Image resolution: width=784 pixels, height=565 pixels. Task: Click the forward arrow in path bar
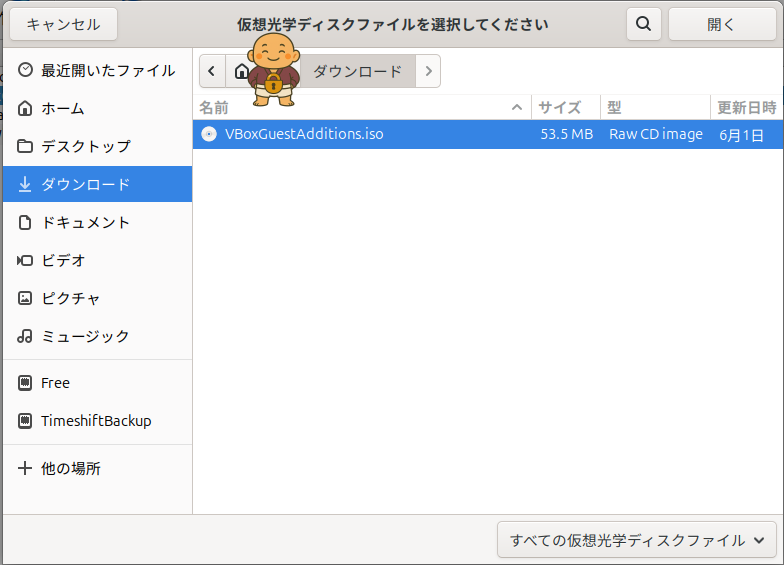[x=428, y=71]
